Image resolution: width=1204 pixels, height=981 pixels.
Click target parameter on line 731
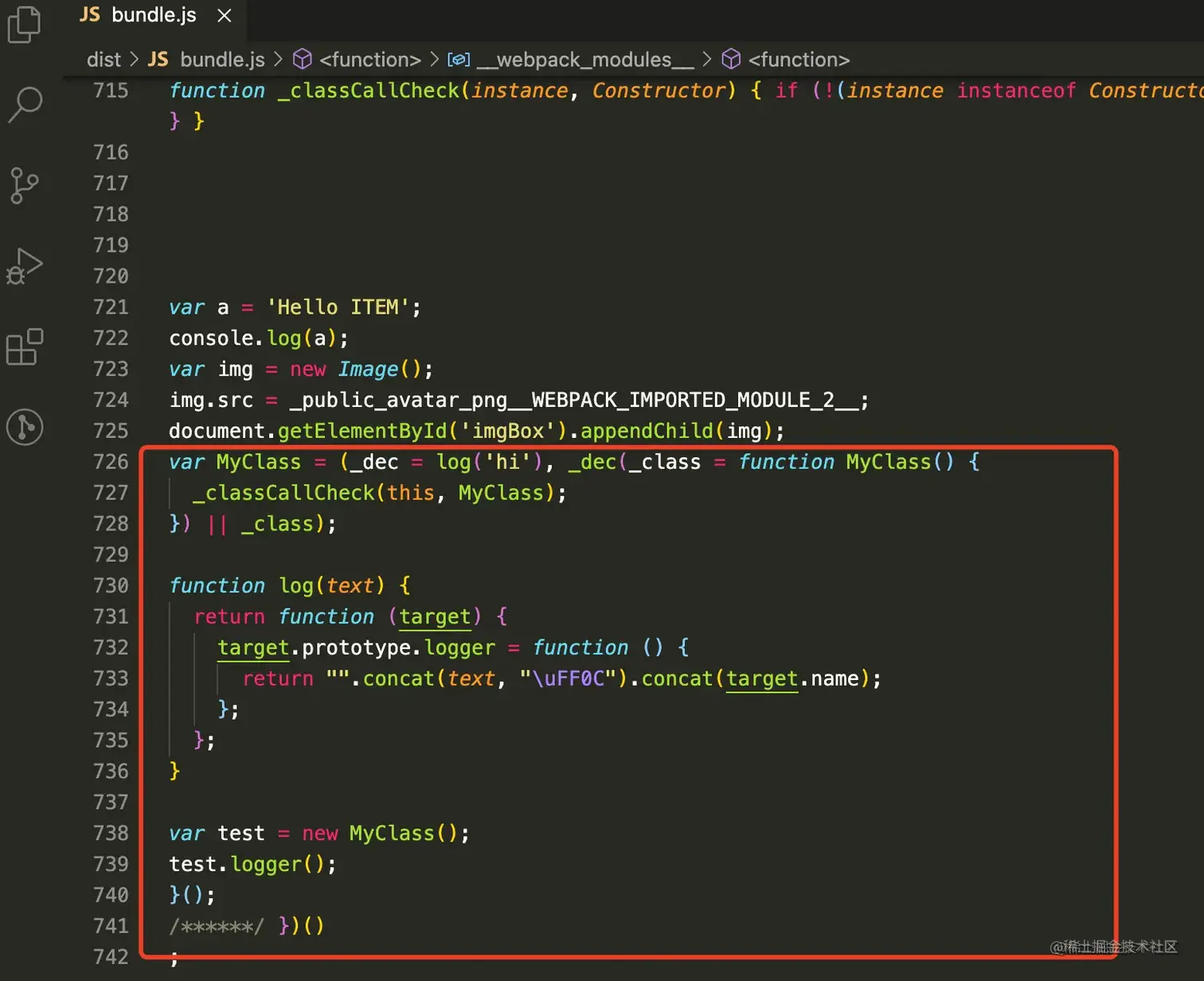click(x=435, y=616)
